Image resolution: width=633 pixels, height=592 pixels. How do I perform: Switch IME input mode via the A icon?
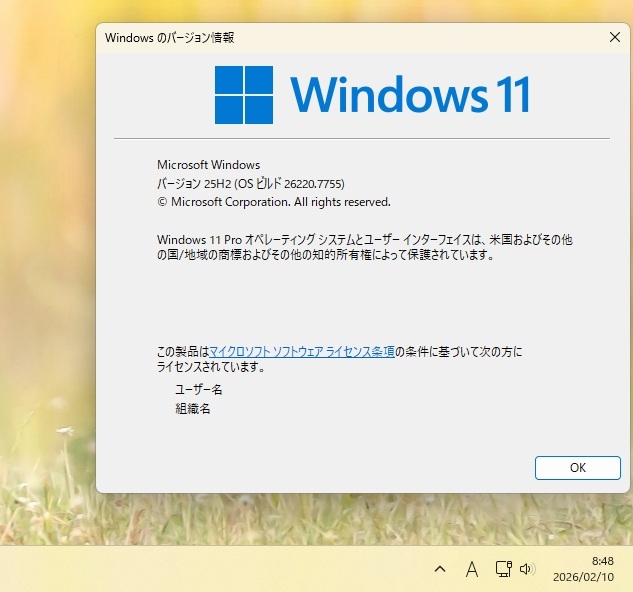coord(472,569)
